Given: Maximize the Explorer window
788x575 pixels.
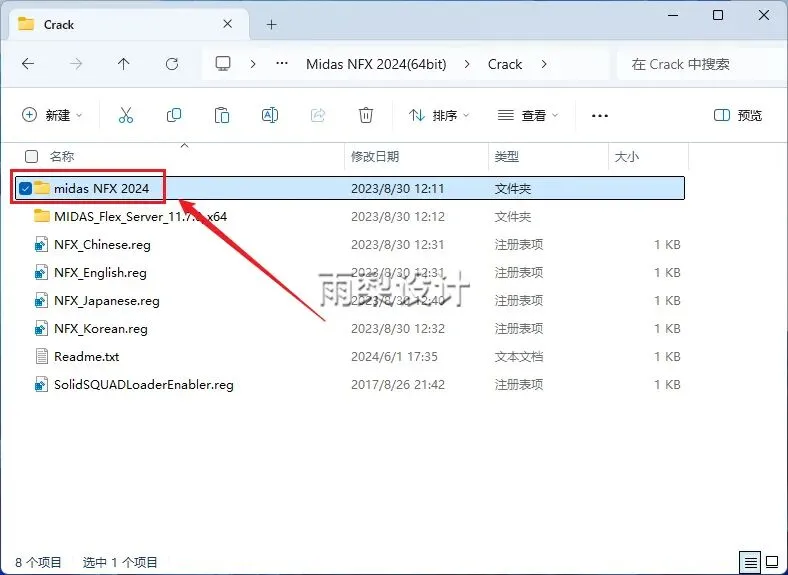Looking at the screenshot, I should (718, 16).
